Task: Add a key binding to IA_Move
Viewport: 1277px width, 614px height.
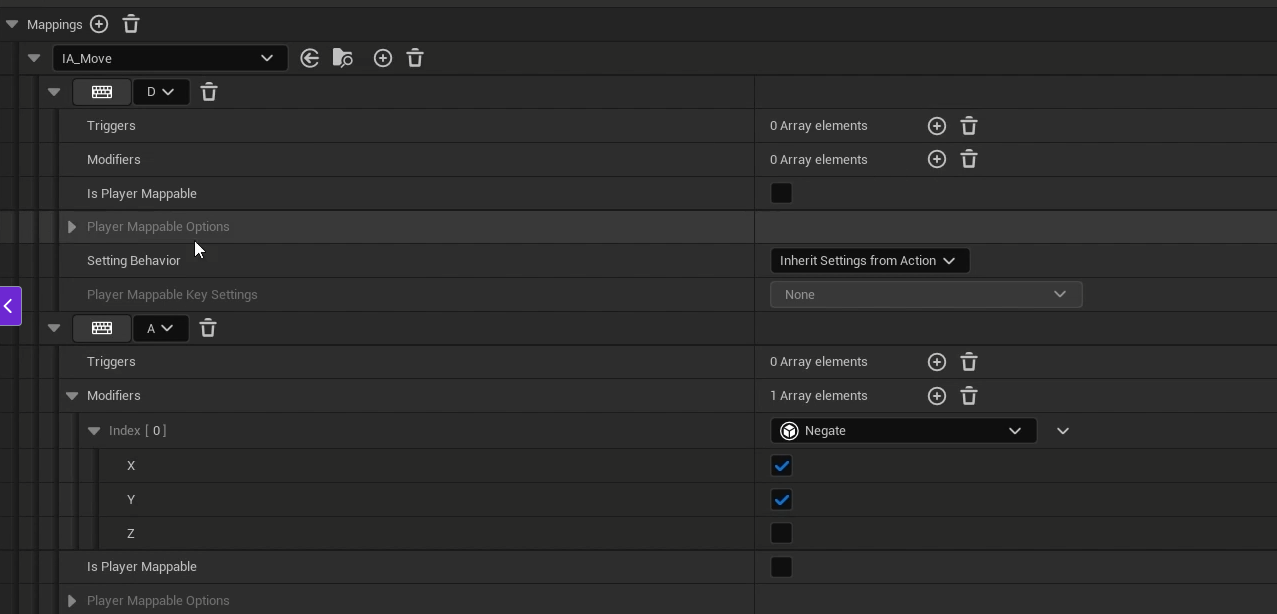Action: point(383,58)
